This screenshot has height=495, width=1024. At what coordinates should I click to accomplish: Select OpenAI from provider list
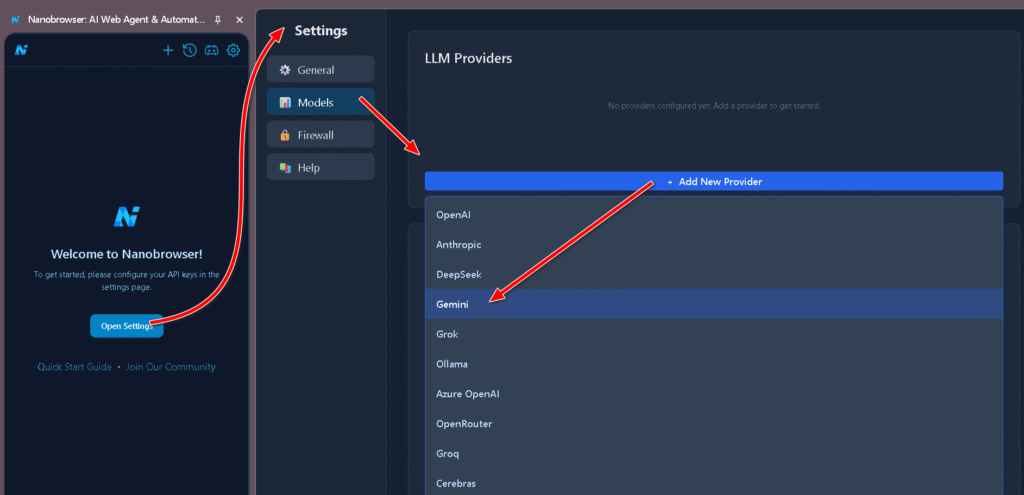click(x=714, y=215)
